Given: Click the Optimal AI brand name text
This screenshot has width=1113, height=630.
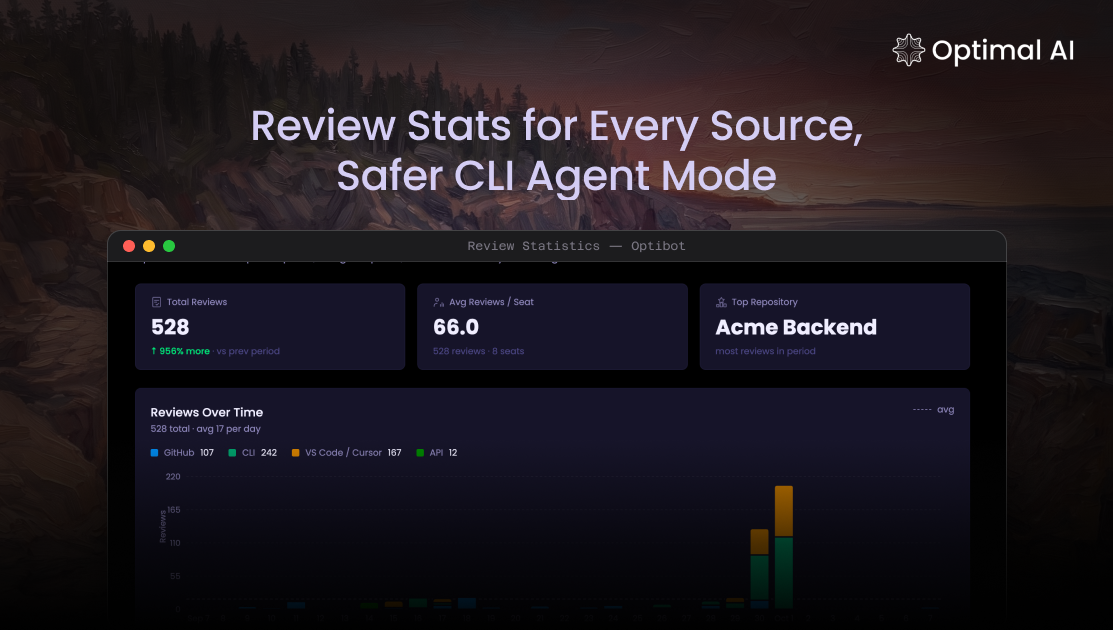Looking at the screenshot, I should click(x=1003, y=50).
